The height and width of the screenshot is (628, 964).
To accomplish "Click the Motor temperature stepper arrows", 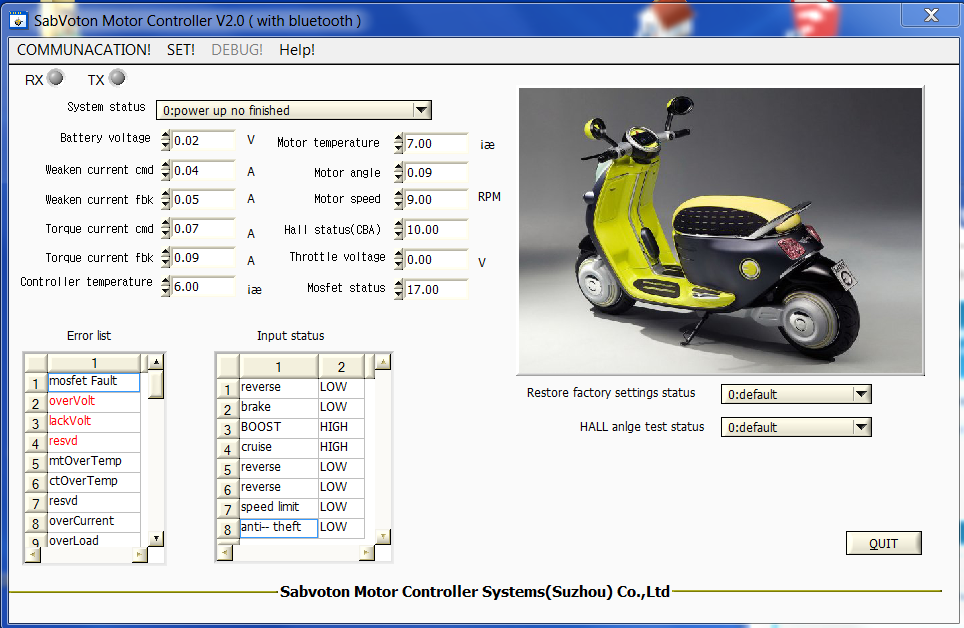I will pyautogui.click(x=399, y=144).
